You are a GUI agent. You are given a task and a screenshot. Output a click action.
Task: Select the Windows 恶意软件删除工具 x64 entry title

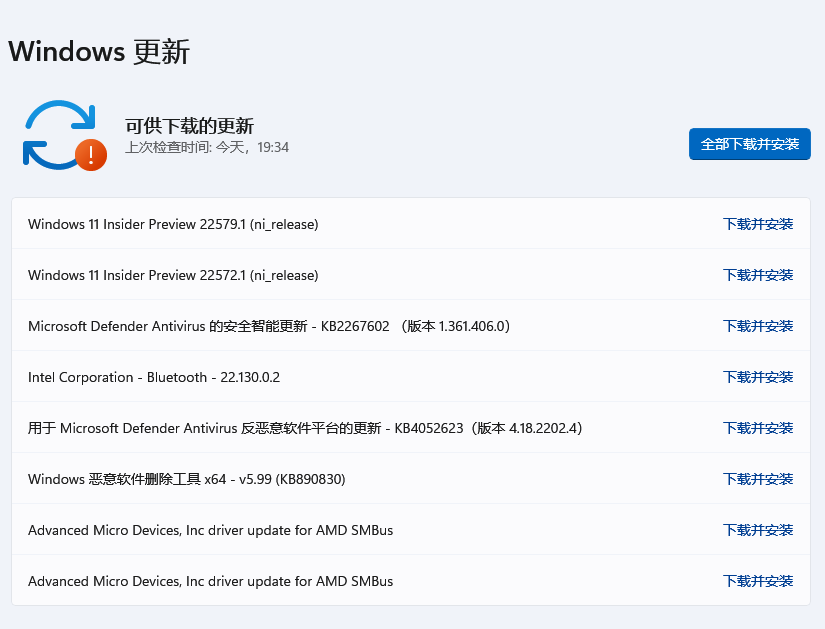[186, 479]
